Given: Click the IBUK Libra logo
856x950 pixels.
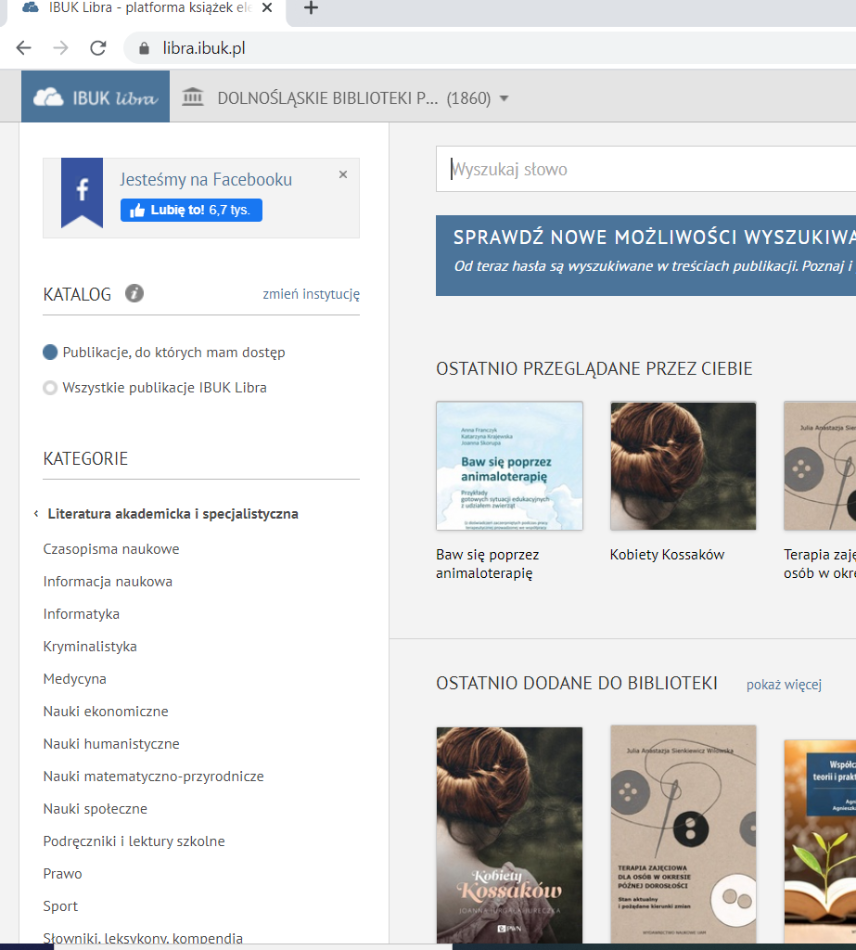Looking at the screenshot, I should [96, 97].
